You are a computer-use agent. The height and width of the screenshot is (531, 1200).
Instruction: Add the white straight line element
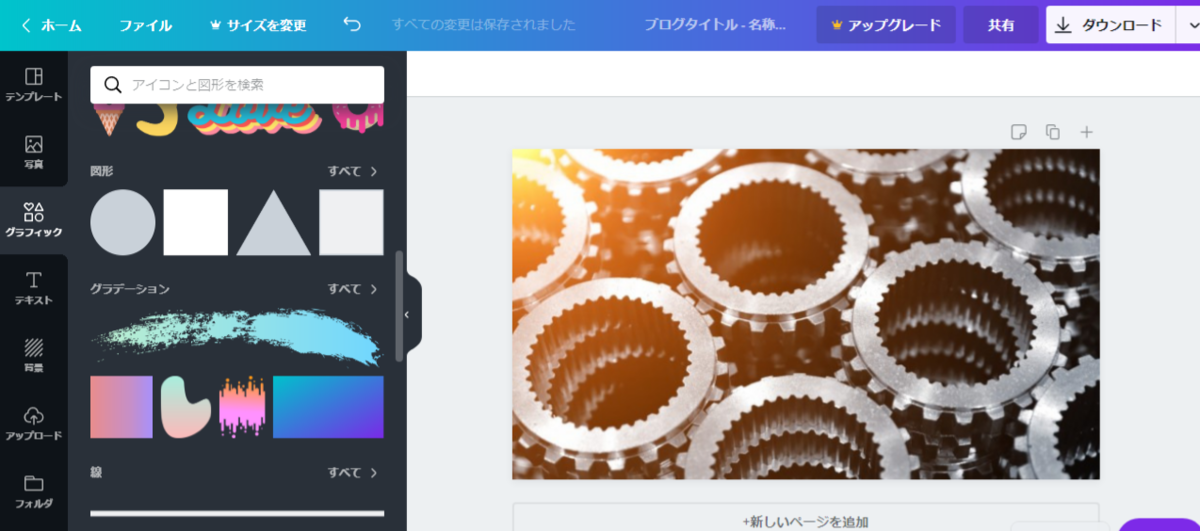[x=237, y=513]
